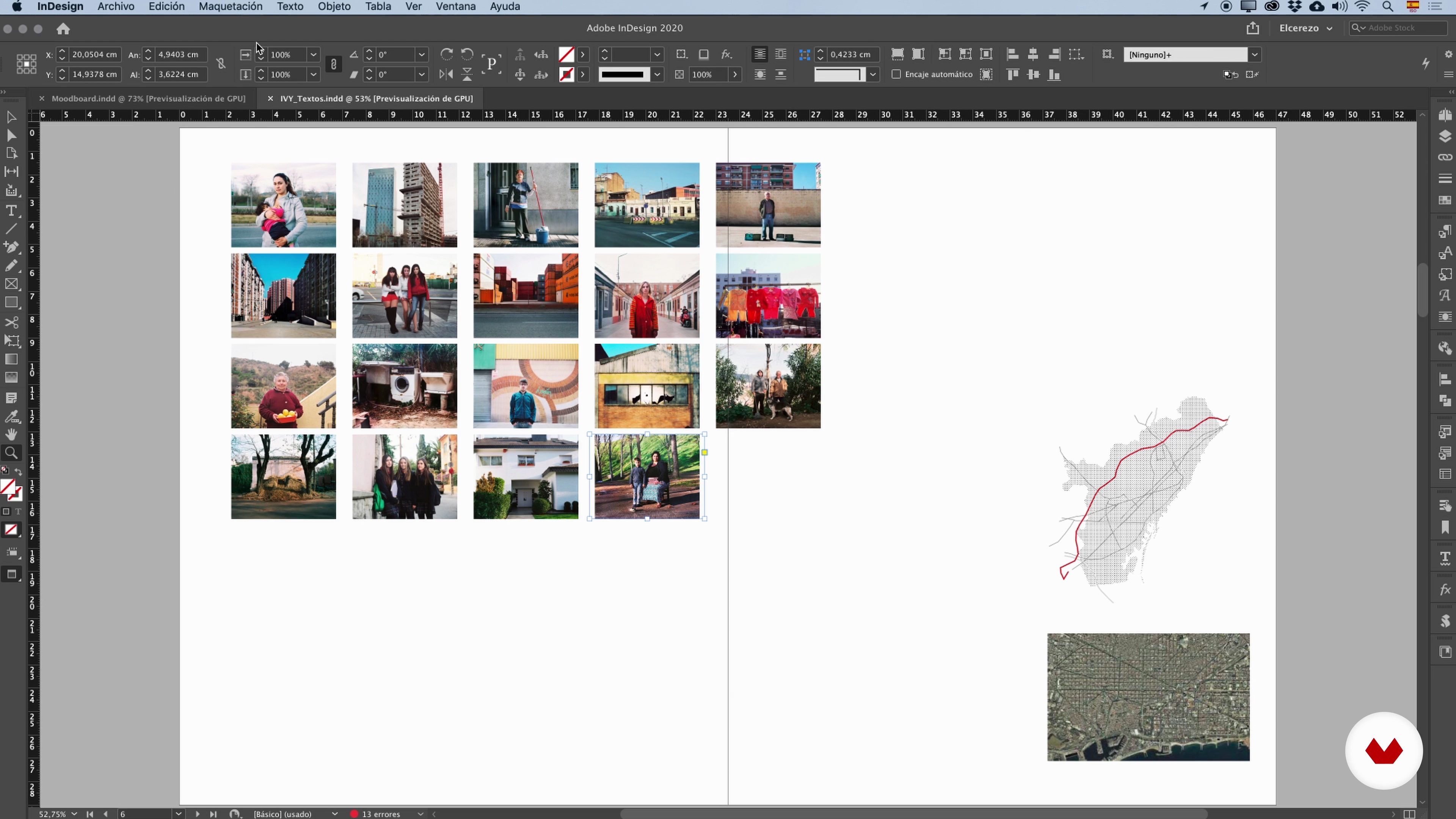Select the Type tool
This screenshot has width=1456, height=819.
pyautogui.click(x=11, y=210)
